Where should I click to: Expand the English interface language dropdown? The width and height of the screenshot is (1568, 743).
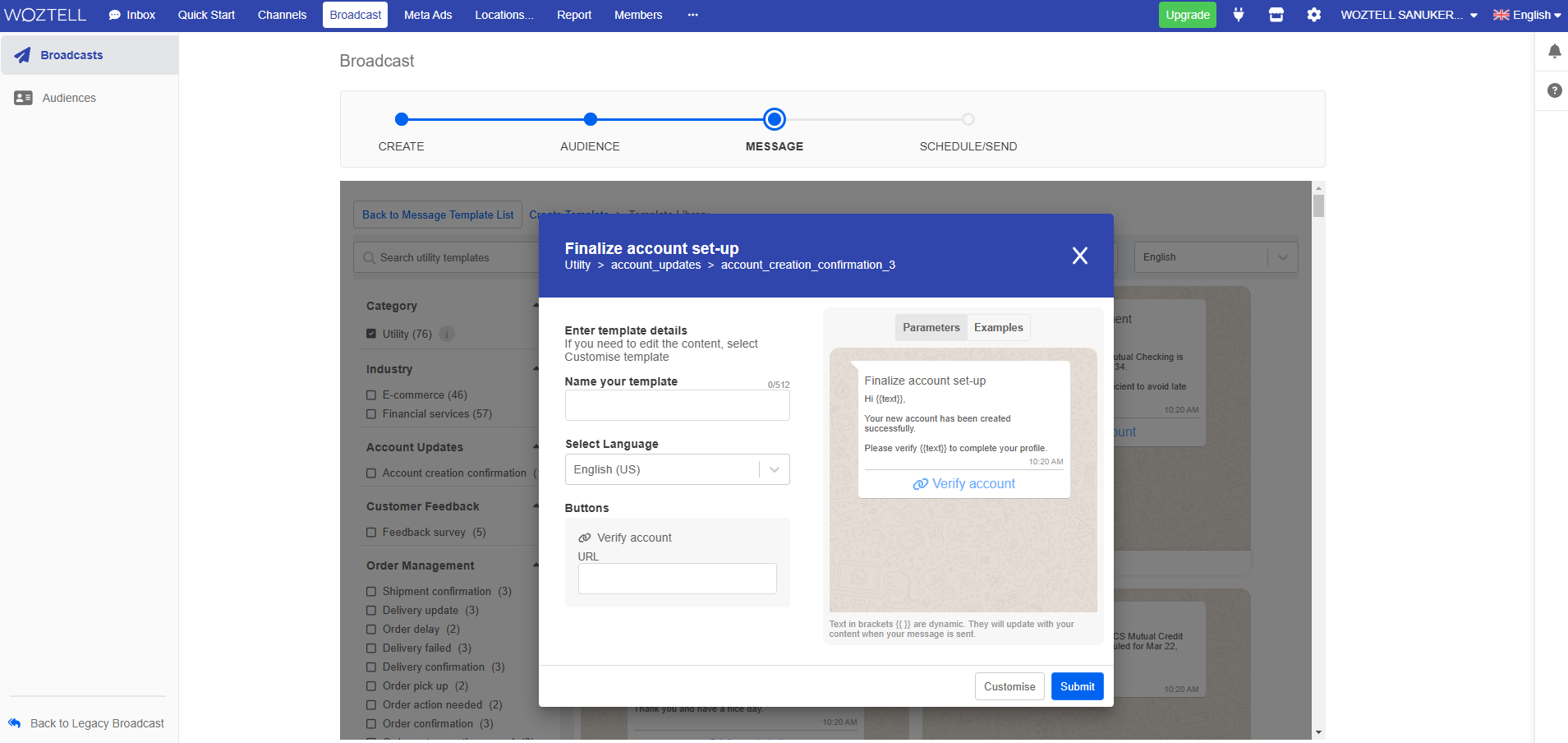coord(1526,15)
